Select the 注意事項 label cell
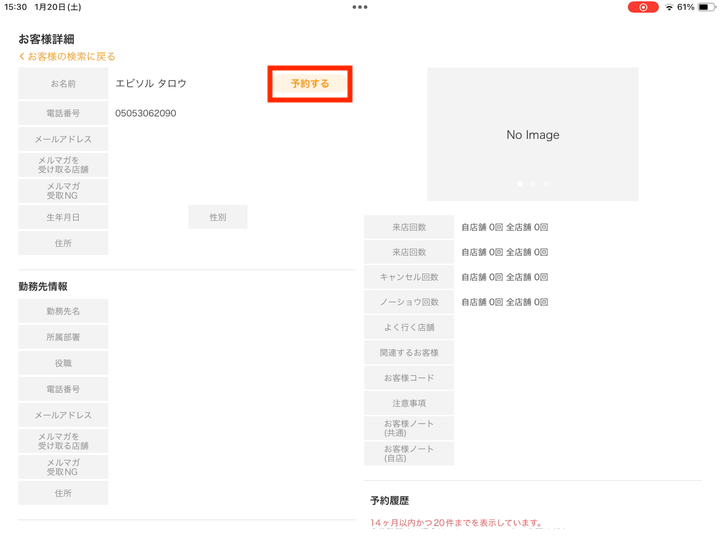 [x=409, y=403]
